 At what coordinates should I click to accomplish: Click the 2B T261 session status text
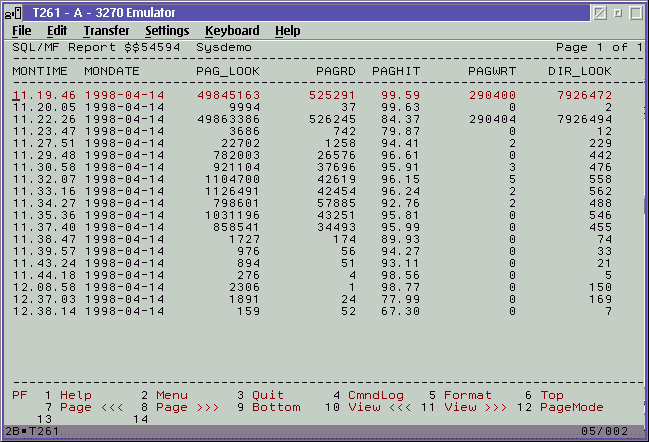32,431
